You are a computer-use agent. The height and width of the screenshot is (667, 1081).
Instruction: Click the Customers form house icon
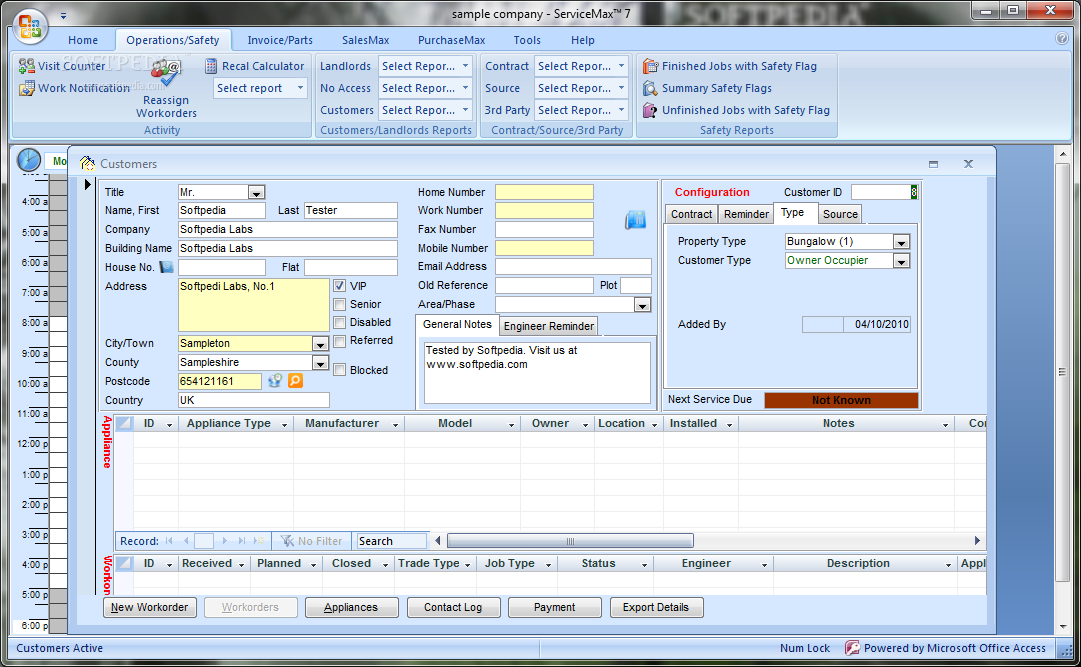pyautogui.click(x=87, y=163)
